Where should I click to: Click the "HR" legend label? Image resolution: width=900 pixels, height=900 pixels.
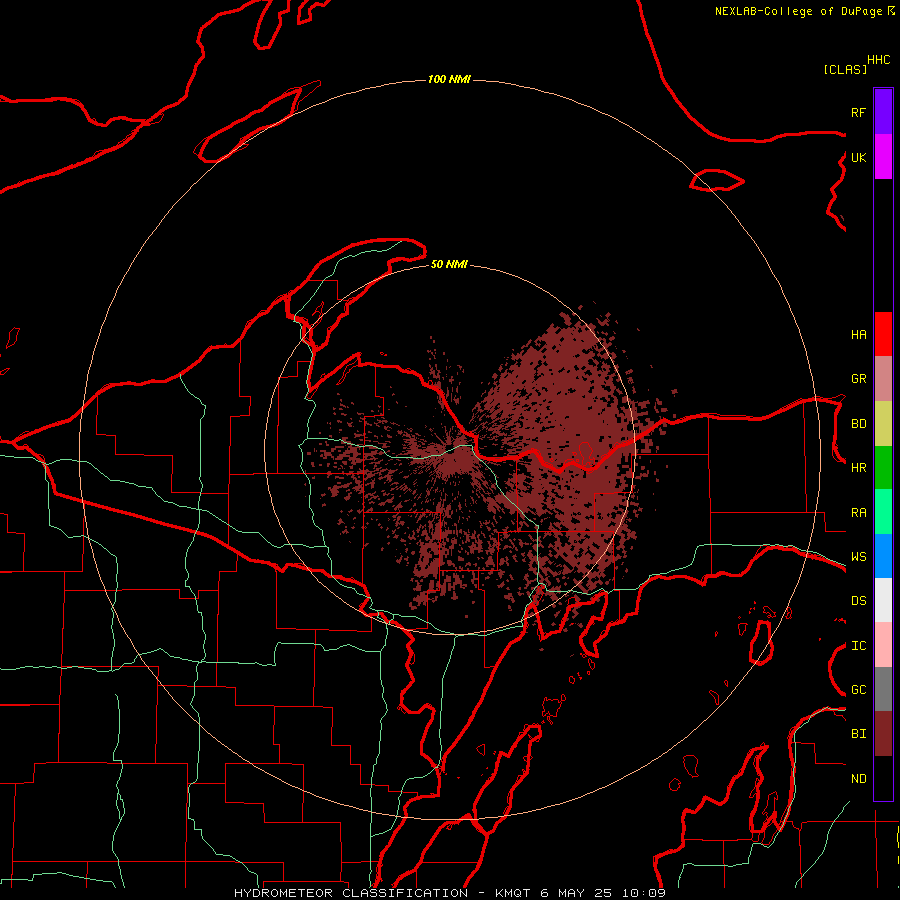(x=858, y=468)
